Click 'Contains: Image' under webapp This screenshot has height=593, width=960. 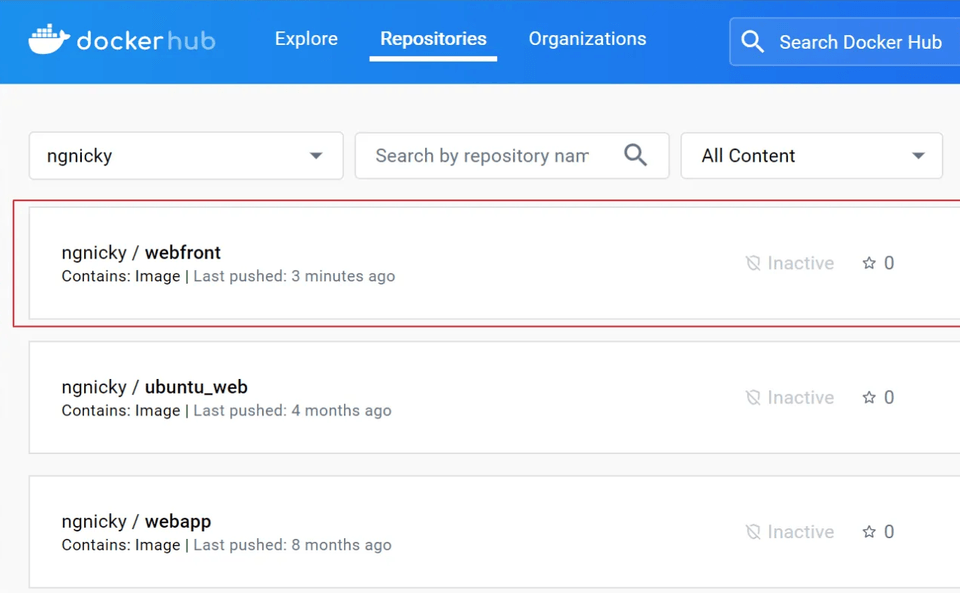click(x=121, y=545)
